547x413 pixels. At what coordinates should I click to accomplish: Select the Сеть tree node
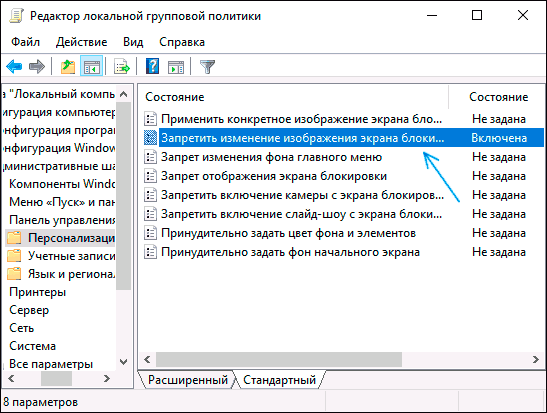[x=22, y=328]
